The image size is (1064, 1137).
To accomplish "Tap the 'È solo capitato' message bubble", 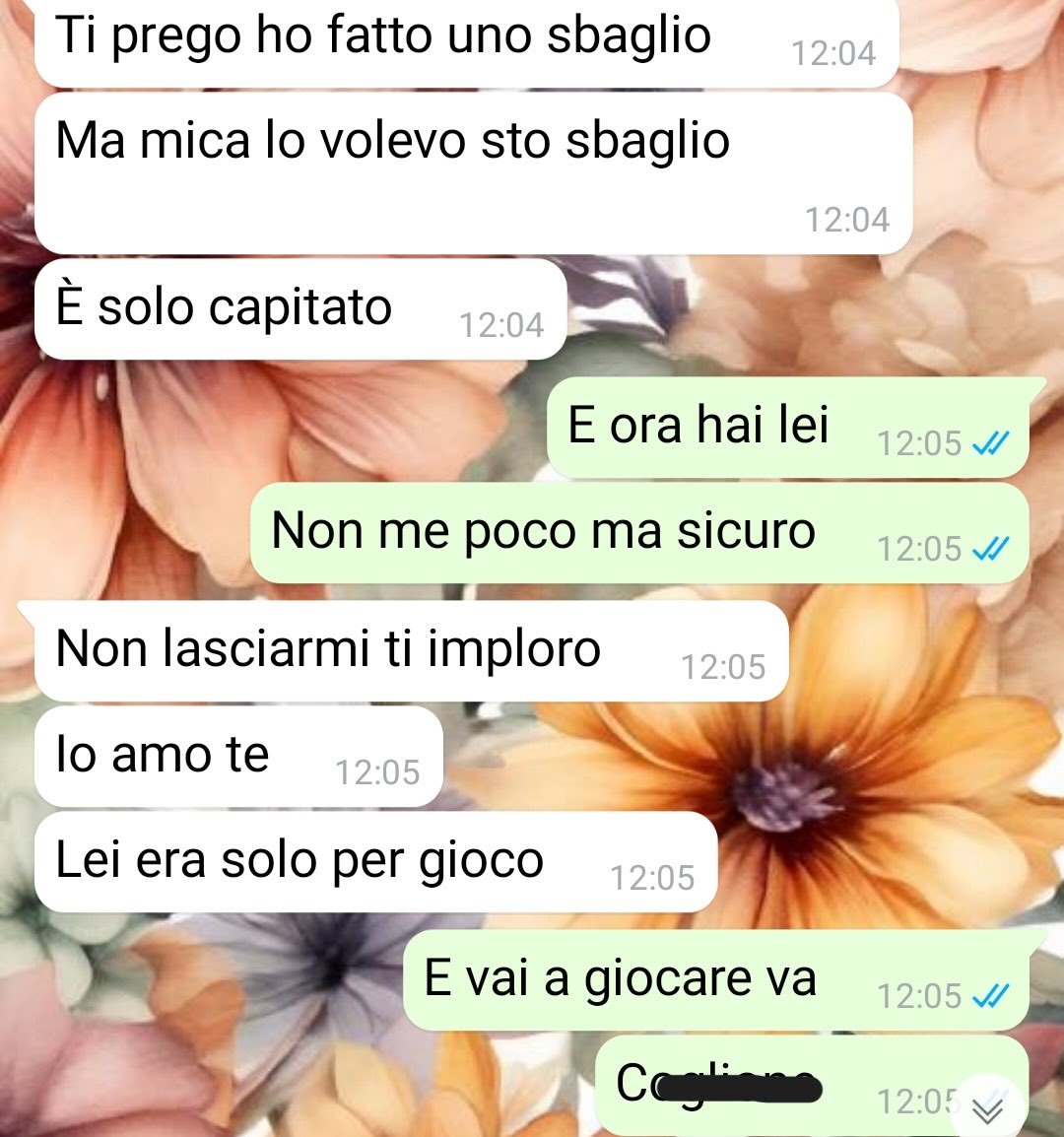I will coord(300,309).
